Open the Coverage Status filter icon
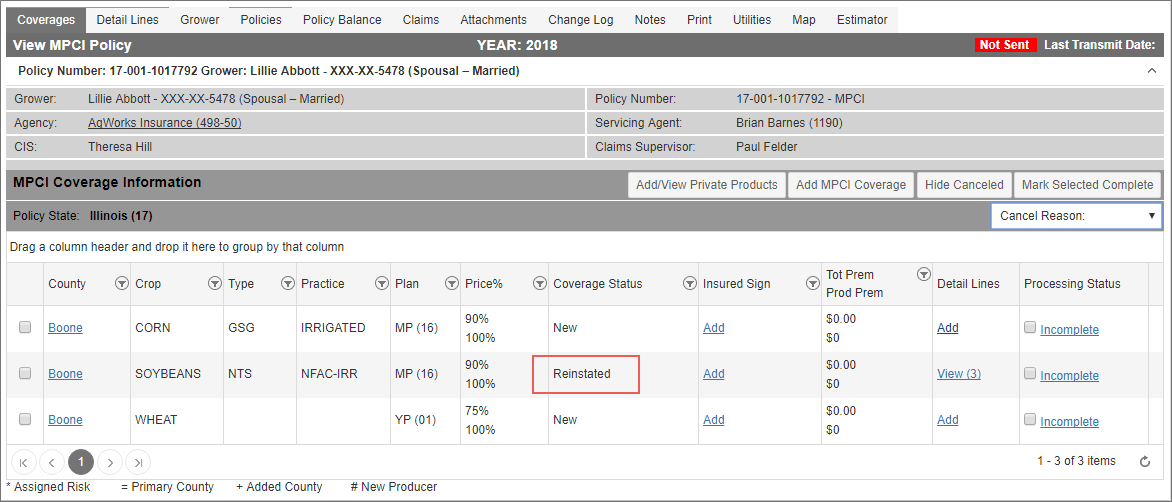1172x502 pixels. point(689,284)
